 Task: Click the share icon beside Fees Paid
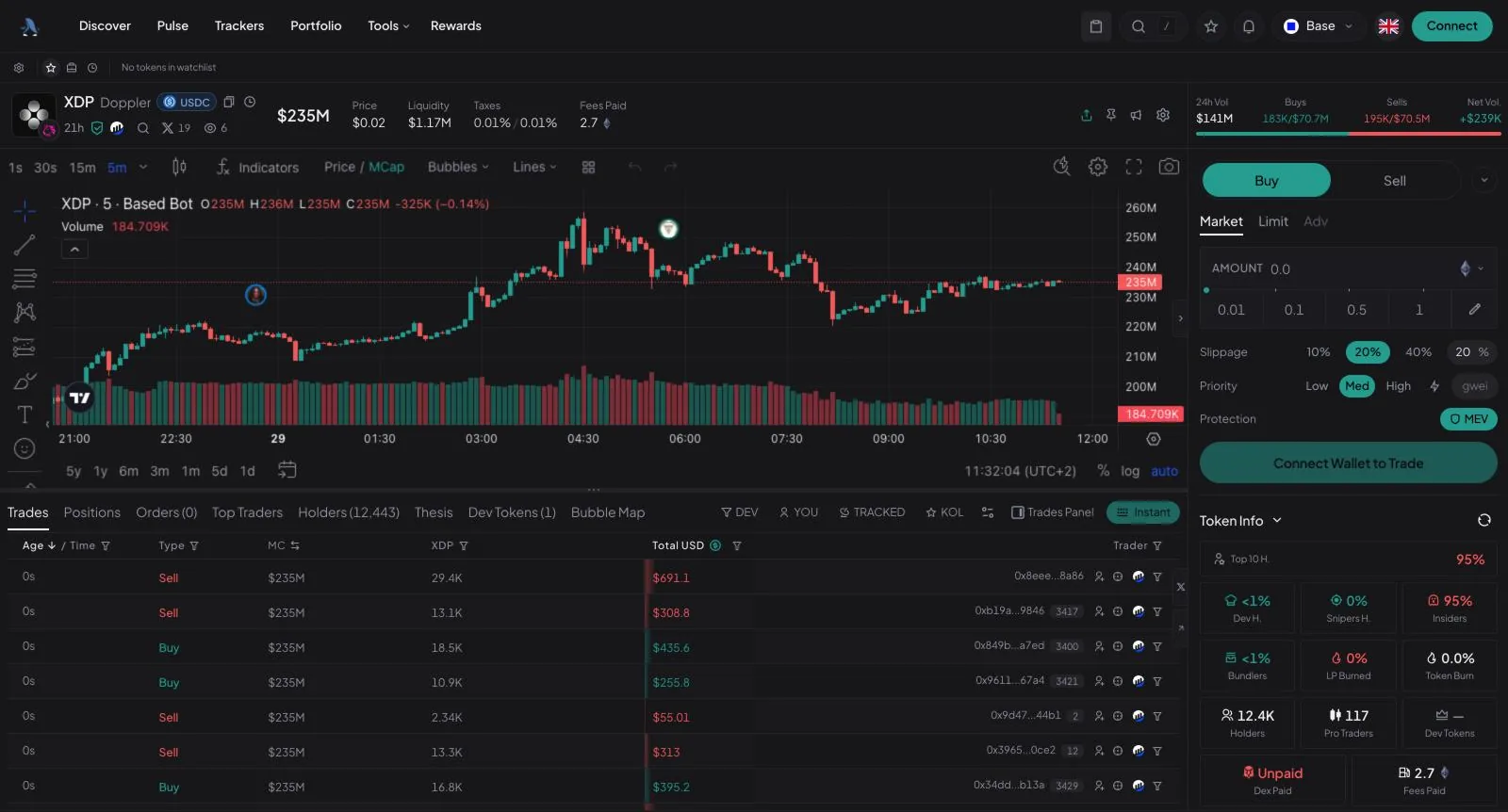[x=1087, y=115]
